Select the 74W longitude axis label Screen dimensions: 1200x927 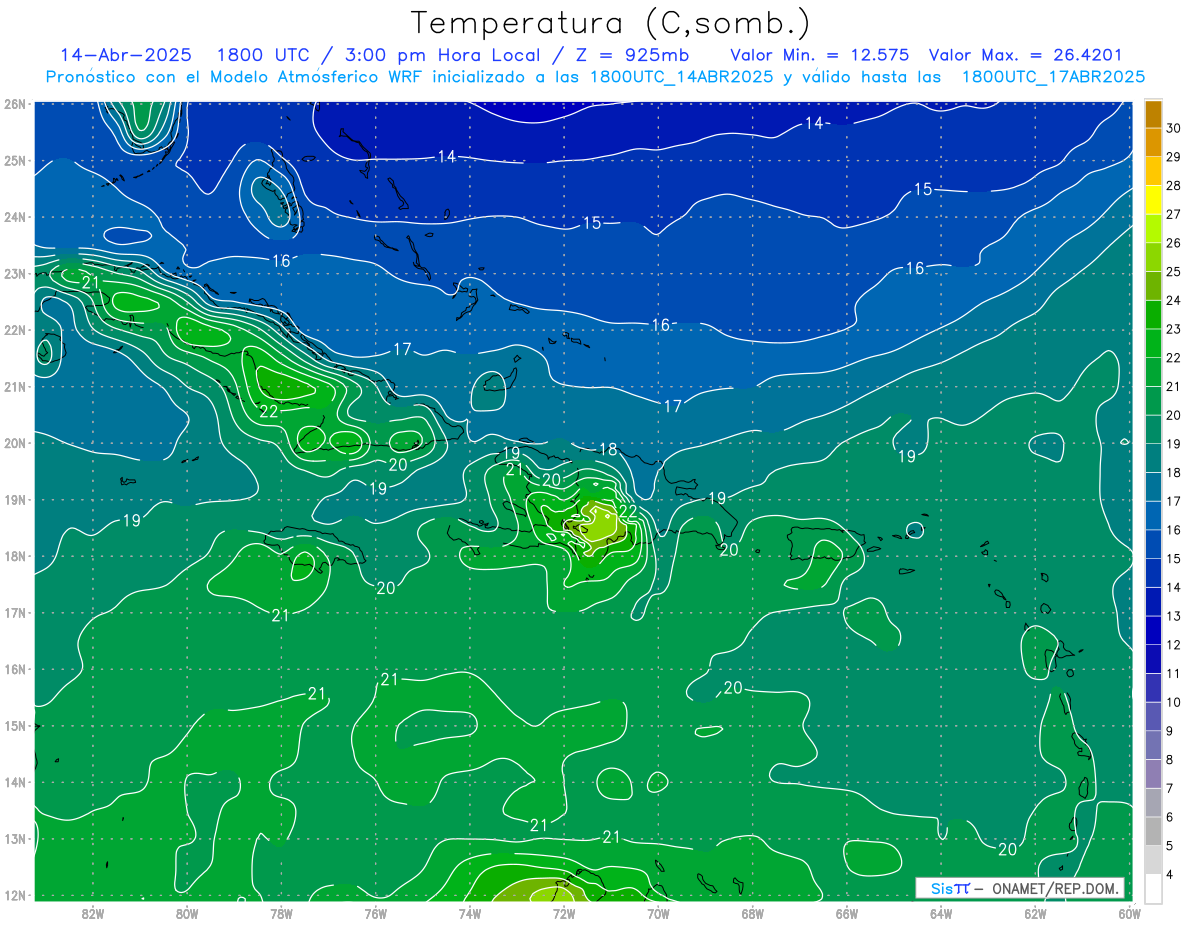pyautogui.click(x=469, y=912)
